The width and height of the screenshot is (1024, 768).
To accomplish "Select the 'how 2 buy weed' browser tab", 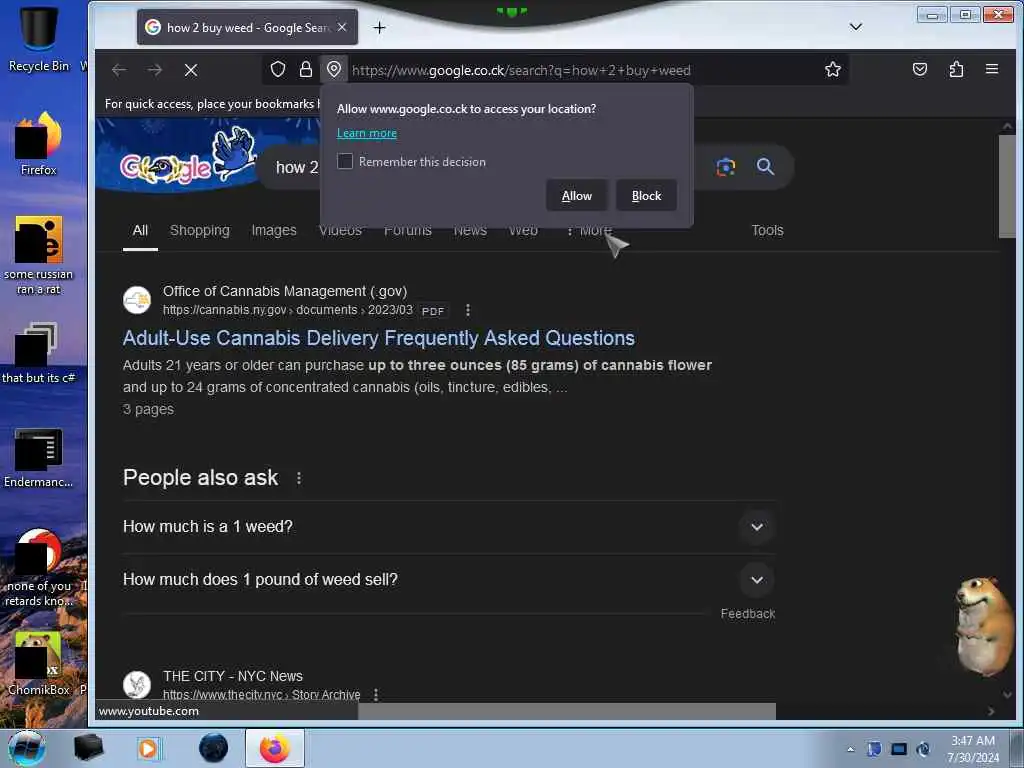I will click(248, 27).
